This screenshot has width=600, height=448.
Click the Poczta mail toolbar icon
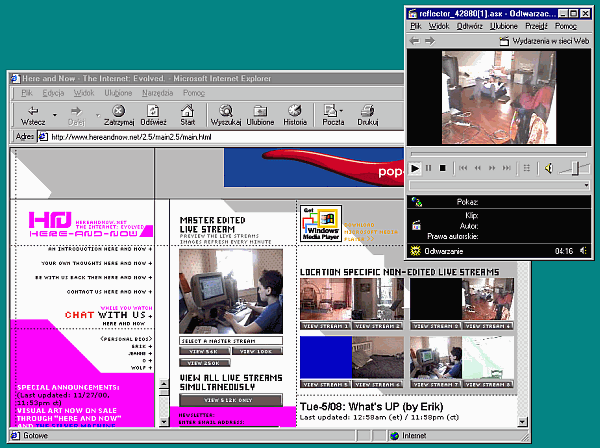click(x=331, y=116)
